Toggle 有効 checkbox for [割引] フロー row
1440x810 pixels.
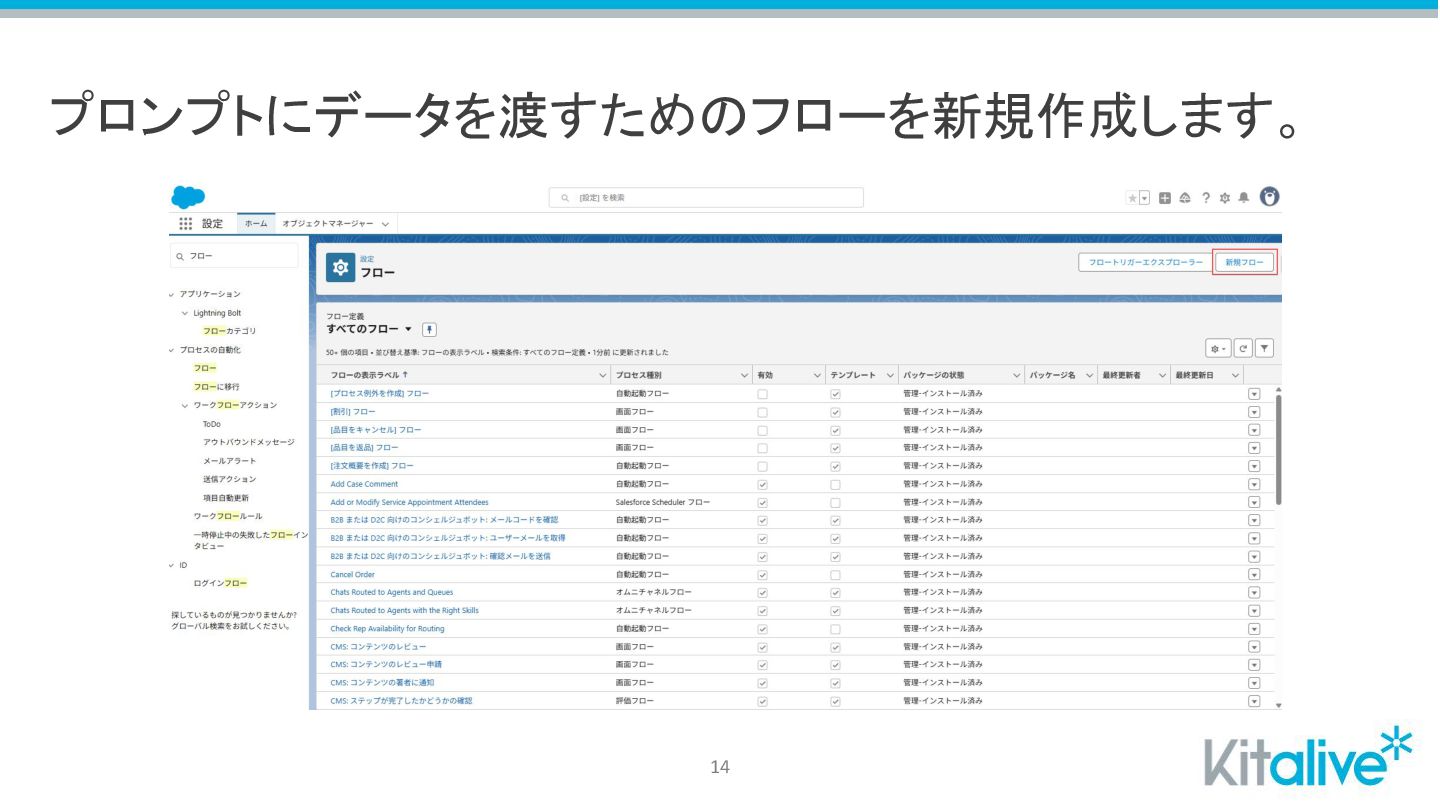point(762,412)
